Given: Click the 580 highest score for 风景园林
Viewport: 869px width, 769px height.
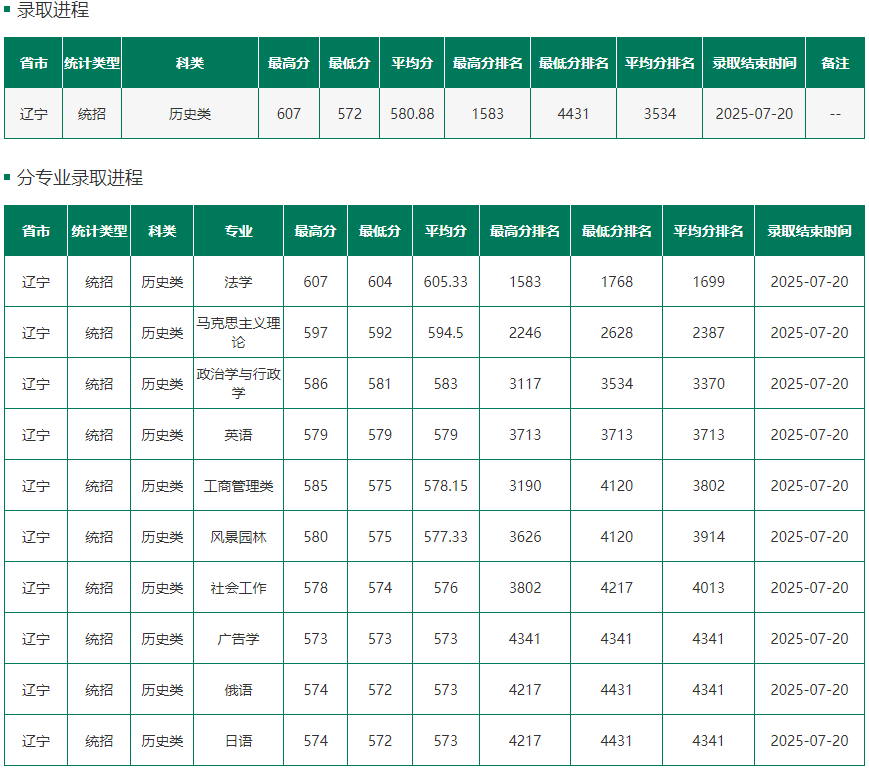Looking at the screenshot, I should [x=315, y=537].
